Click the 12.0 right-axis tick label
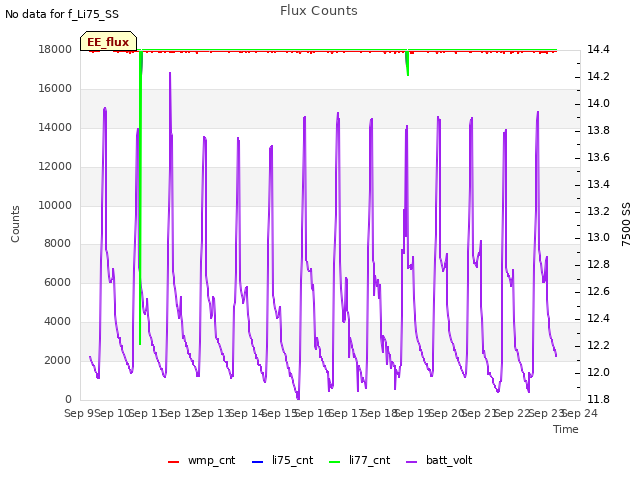The width and height of the screenshot is (640, 480). [598, 373]
